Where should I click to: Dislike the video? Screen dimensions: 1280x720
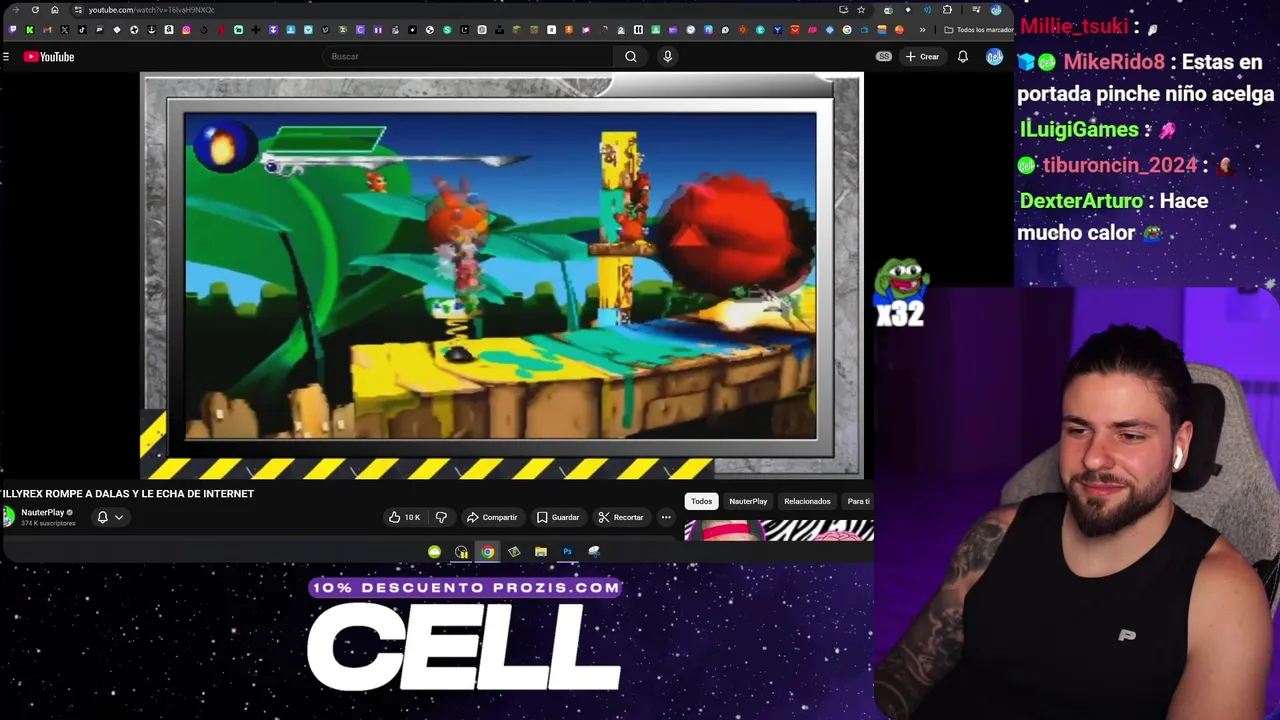(x=441, y=517)
